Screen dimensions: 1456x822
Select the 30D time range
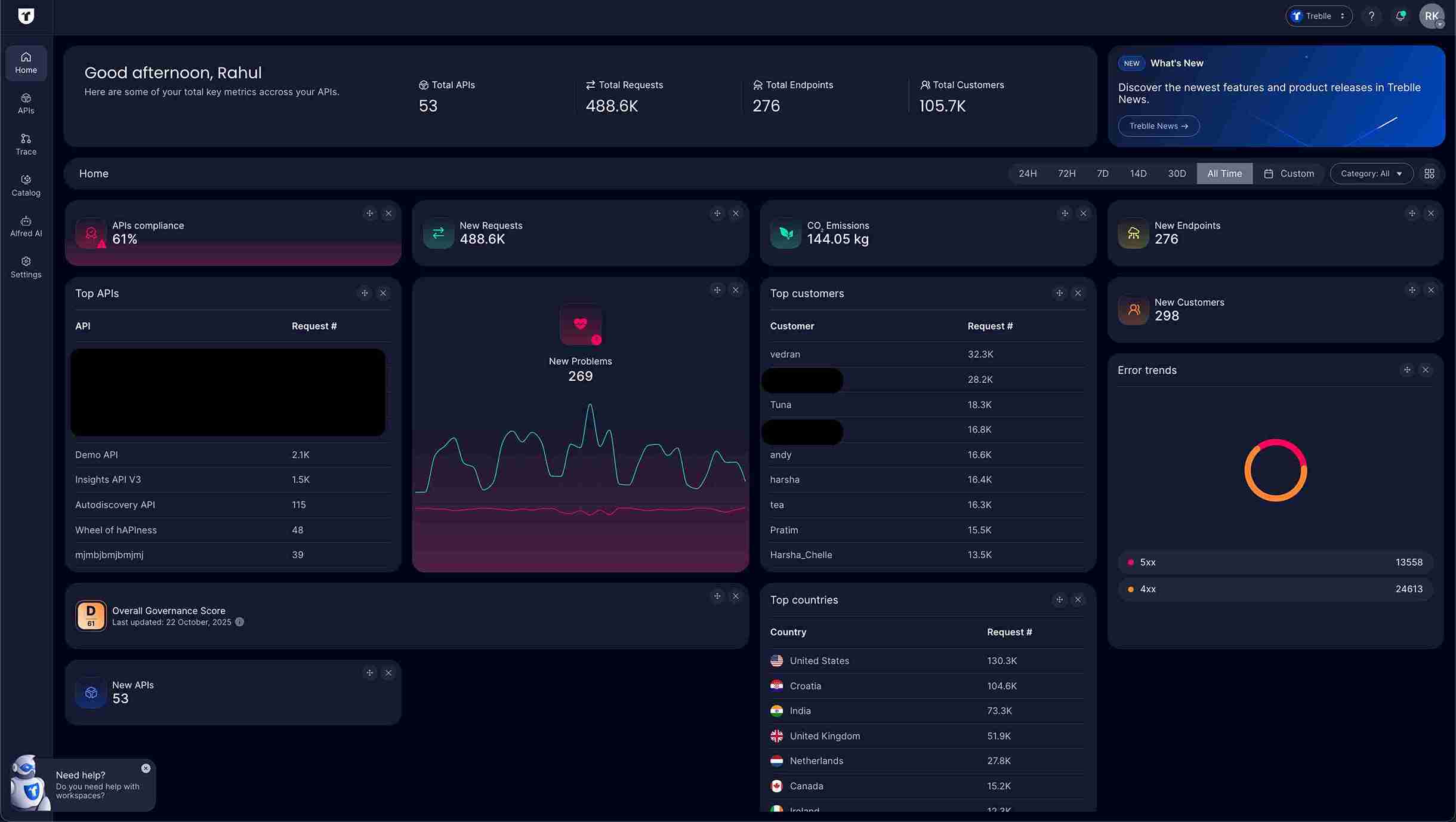click(1176, 174)
